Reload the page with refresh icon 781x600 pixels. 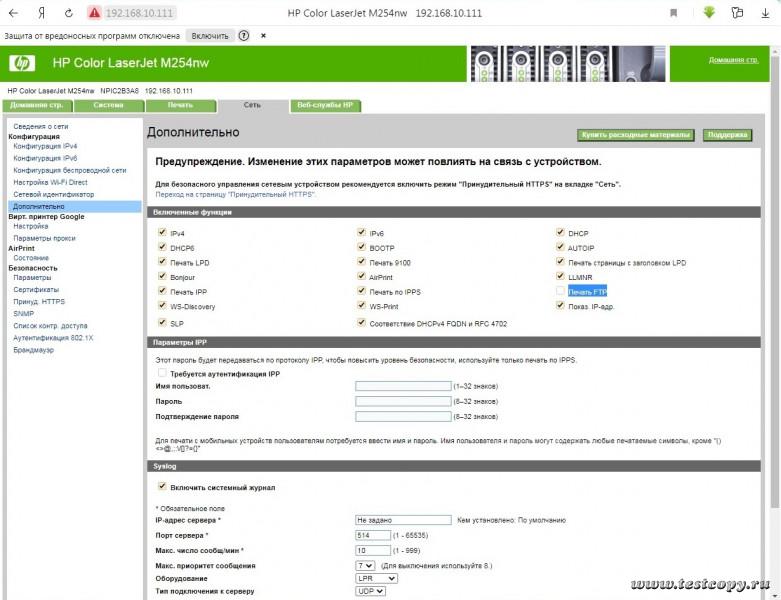69,13
